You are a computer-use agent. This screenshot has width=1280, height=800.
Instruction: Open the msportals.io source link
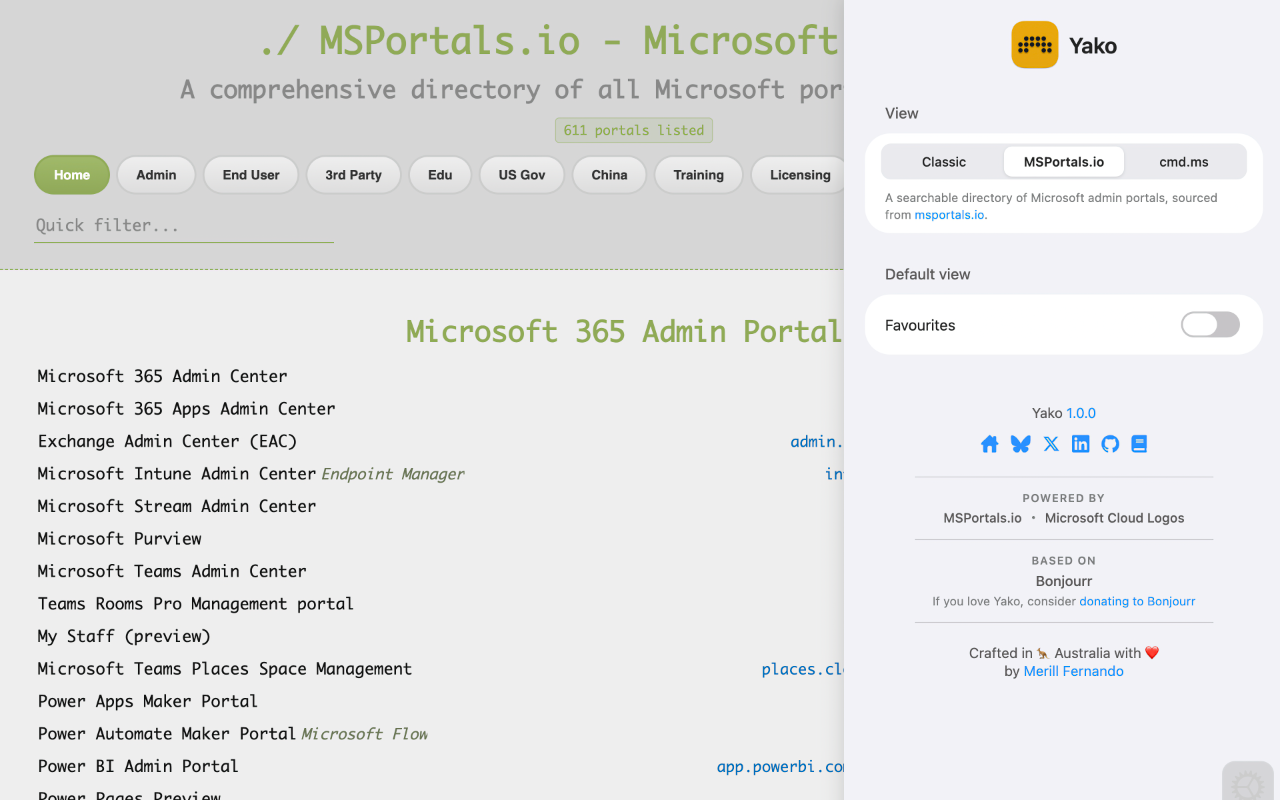pos(950,215)
